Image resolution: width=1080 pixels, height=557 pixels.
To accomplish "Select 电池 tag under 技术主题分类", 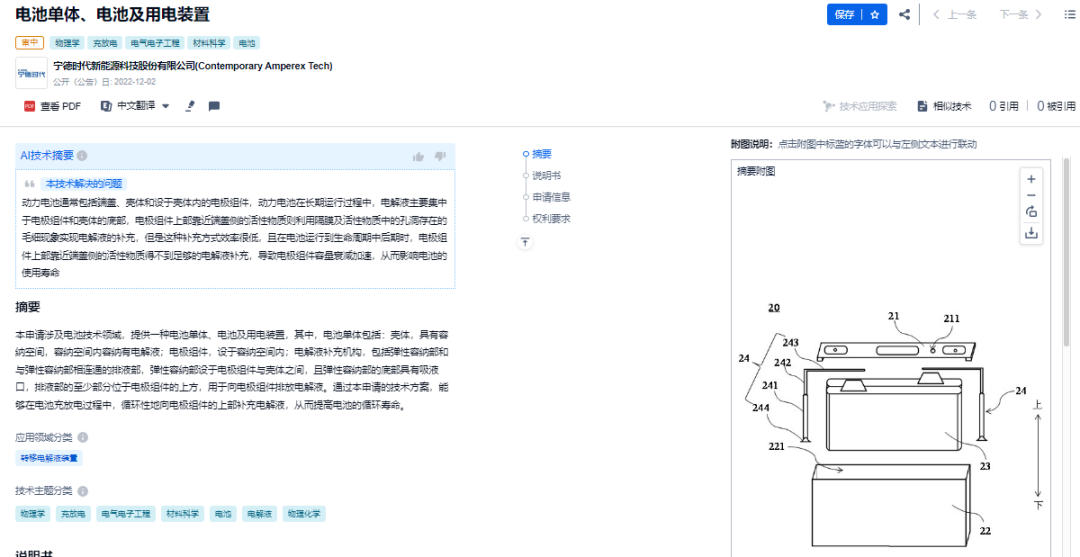I will [223, 514].
